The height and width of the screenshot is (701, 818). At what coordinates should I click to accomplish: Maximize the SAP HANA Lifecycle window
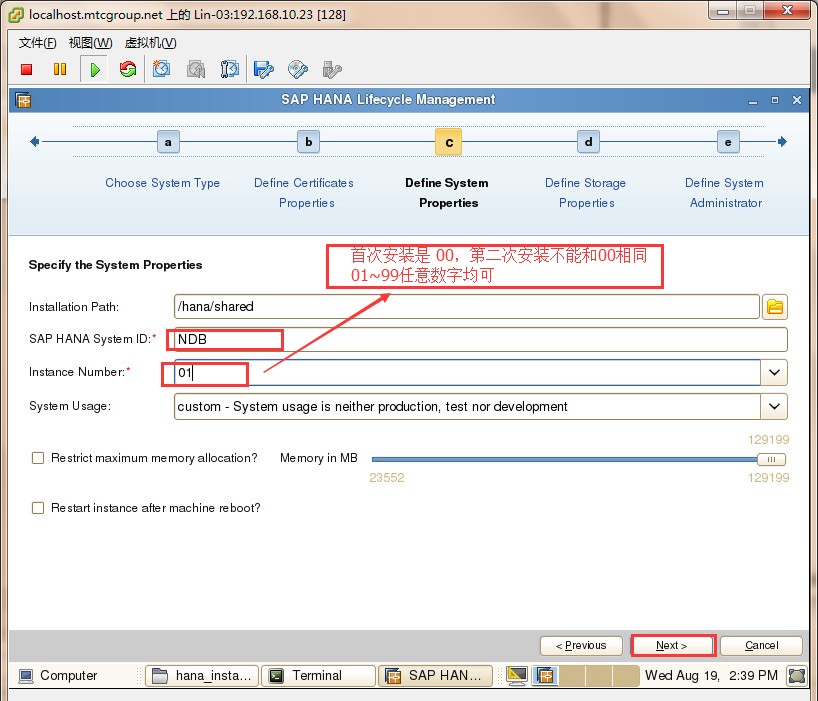point(775,100)
